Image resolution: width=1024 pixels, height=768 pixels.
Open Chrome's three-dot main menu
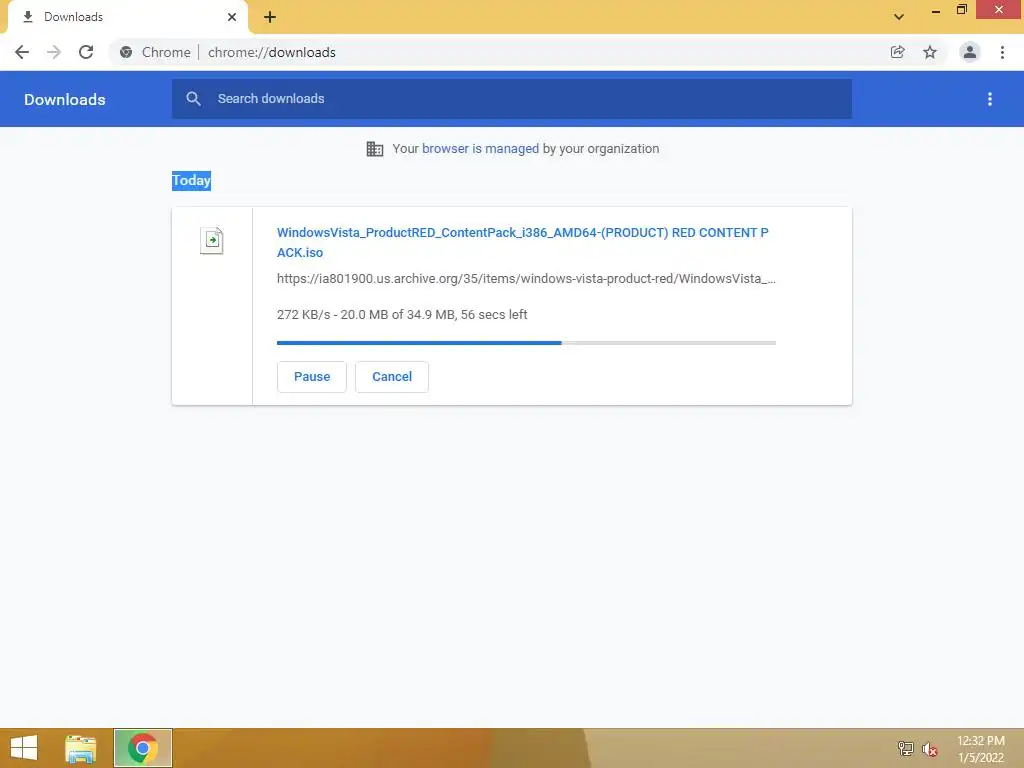(x=1002, y=52)
